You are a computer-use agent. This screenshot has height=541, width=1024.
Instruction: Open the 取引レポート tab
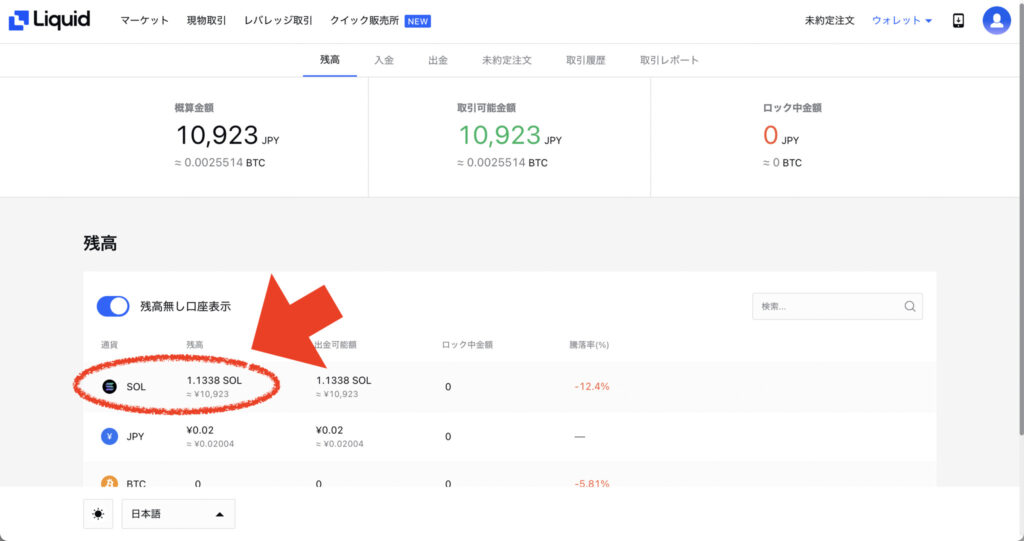[669, 60]
